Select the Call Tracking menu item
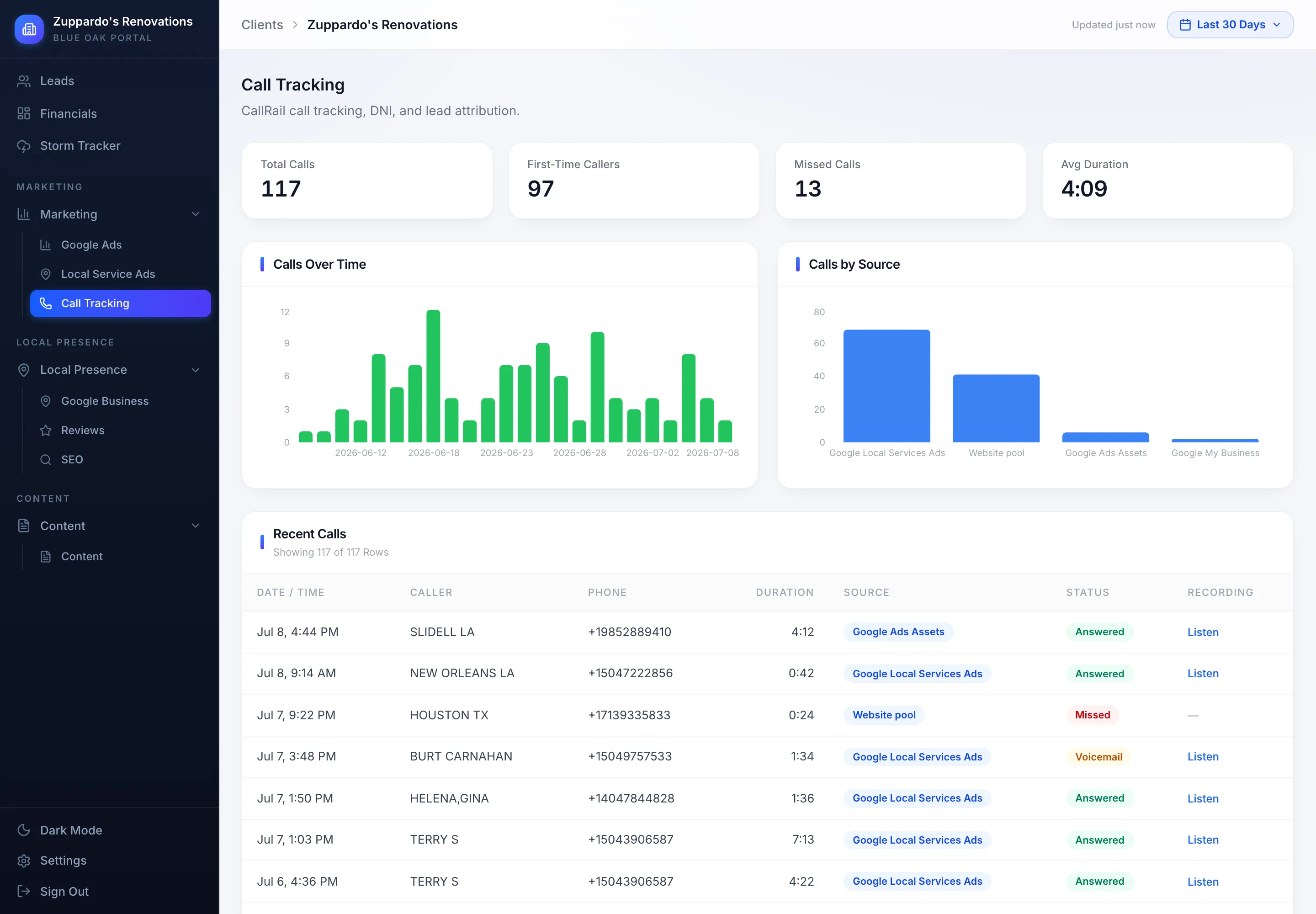The height and width of the screenshot is (914, 1316). [120, 303]
